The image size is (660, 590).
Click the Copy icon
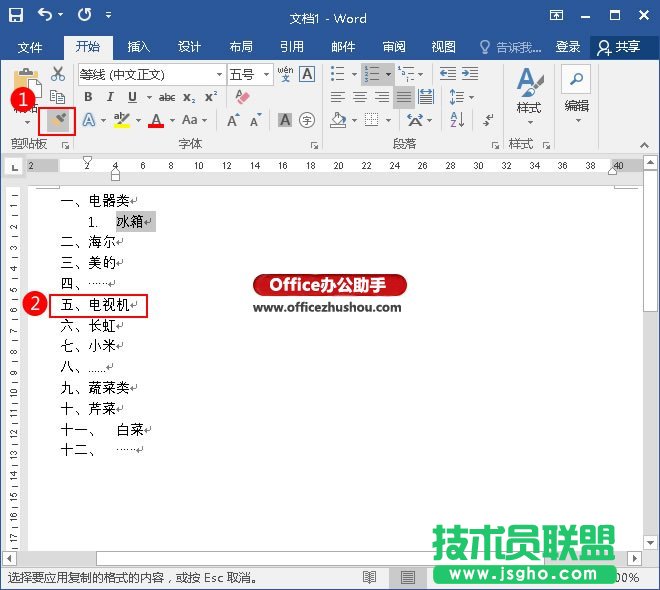point(57,97)
